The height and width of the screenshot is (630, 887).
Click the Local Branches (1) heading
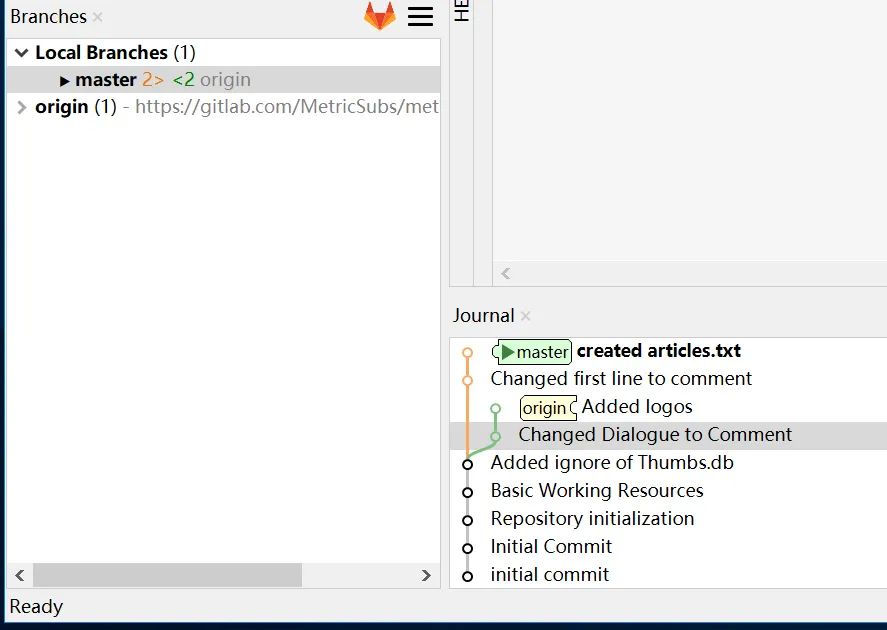[115, 53]
